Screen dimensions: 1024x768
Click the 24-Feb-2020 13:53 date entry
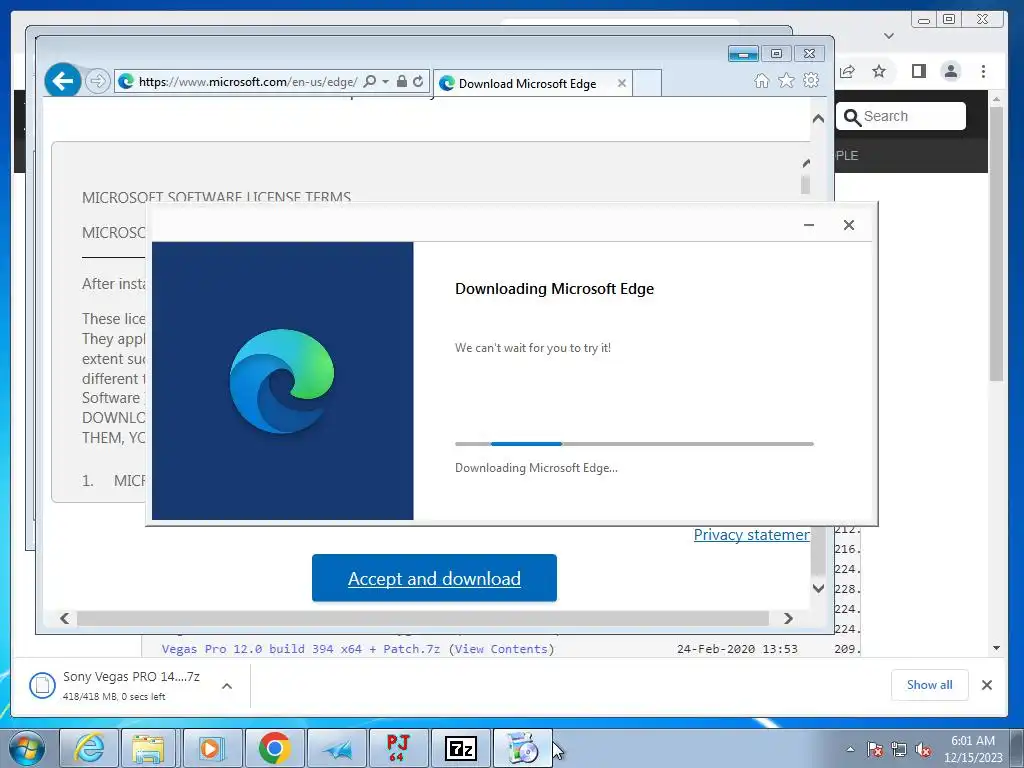(737, 649)
